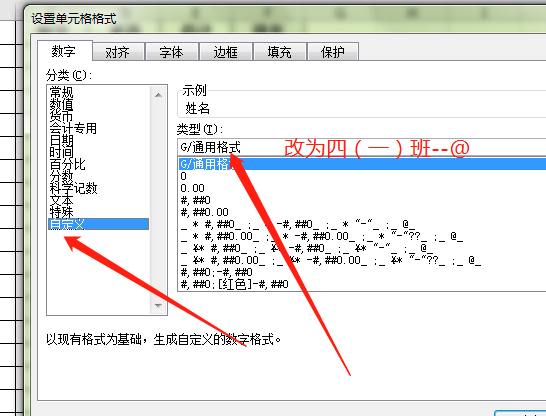Select format code #,##0
Image resolution: width=546 pixels, height=416 pixels.
(x=362, y=200)
